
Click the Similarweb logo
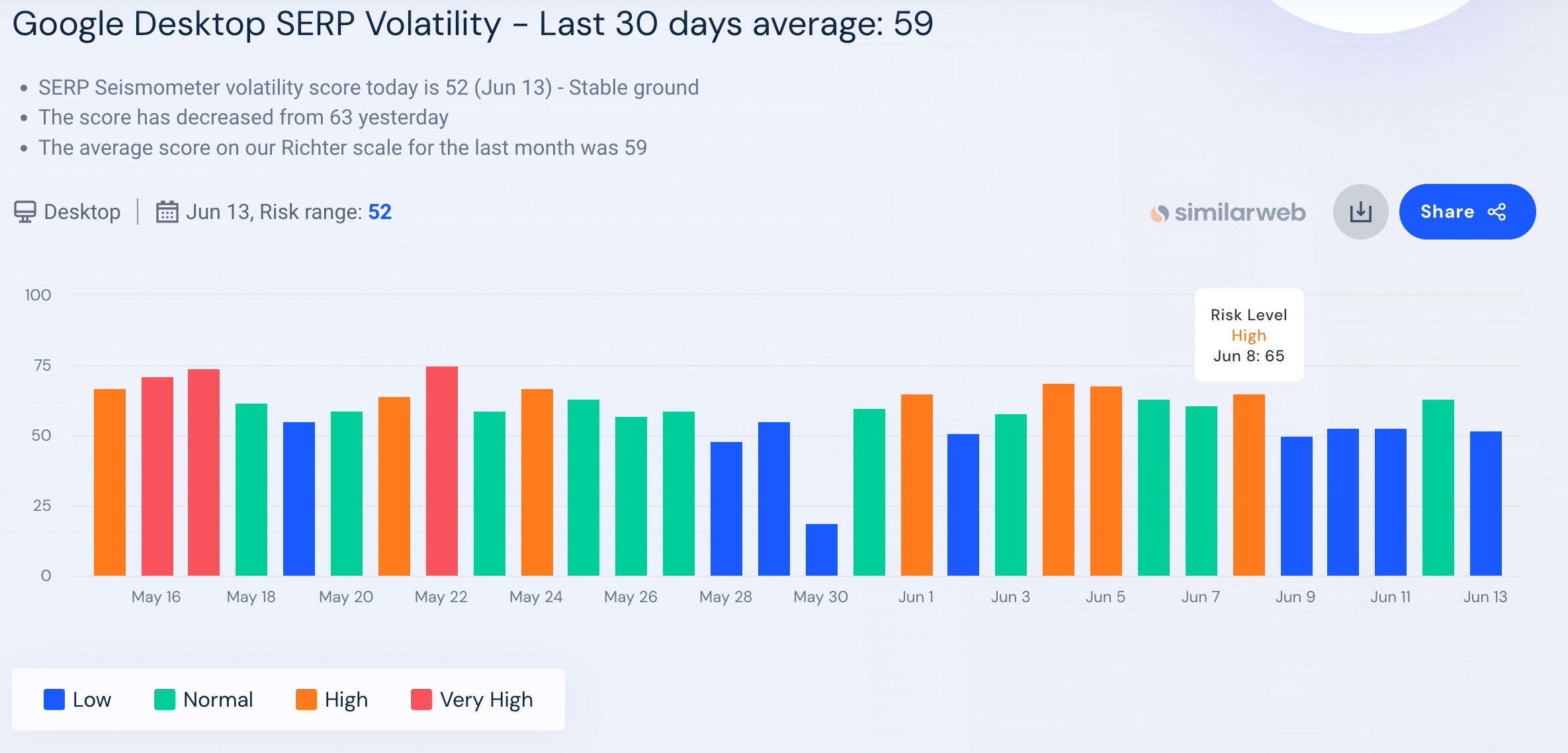point(1227,212)
